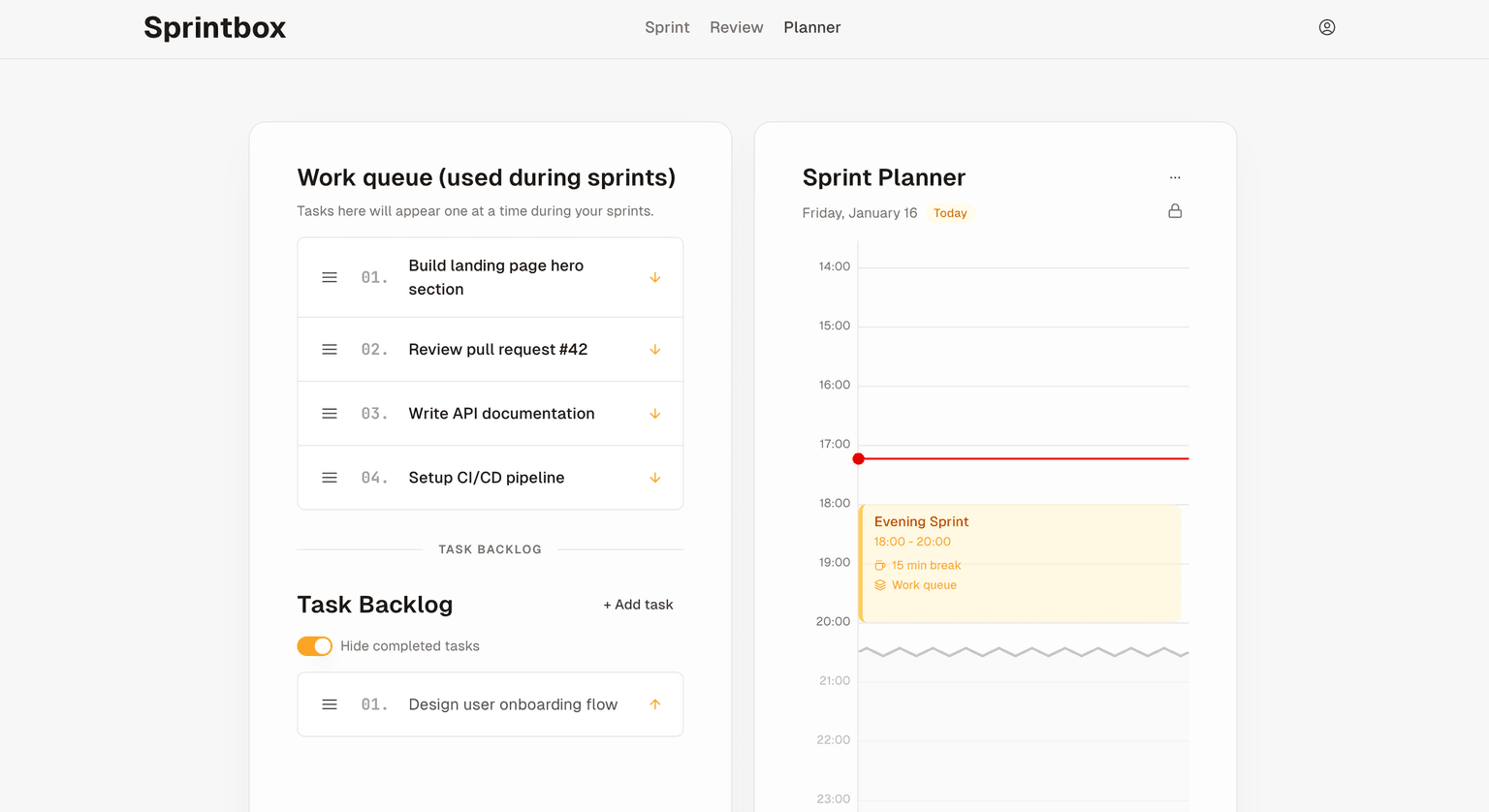1489x812 pixels.
Task: Click the down arrow on Setup CI/CD pipeline
Action: click(x=655, y=477)
